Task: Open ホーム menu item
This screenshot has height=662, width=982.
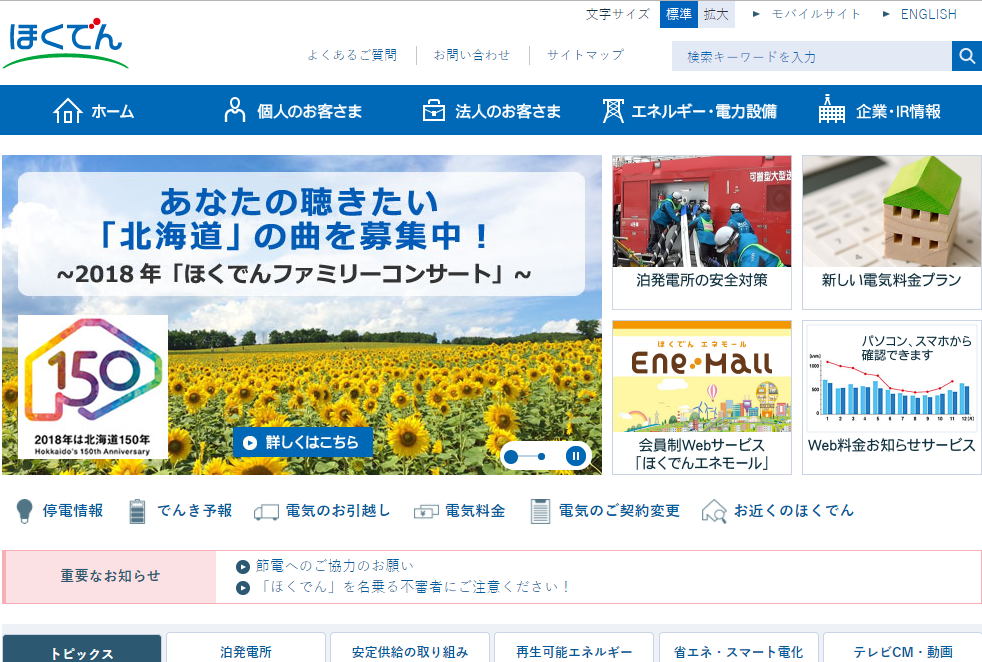Action: (93, 111)
